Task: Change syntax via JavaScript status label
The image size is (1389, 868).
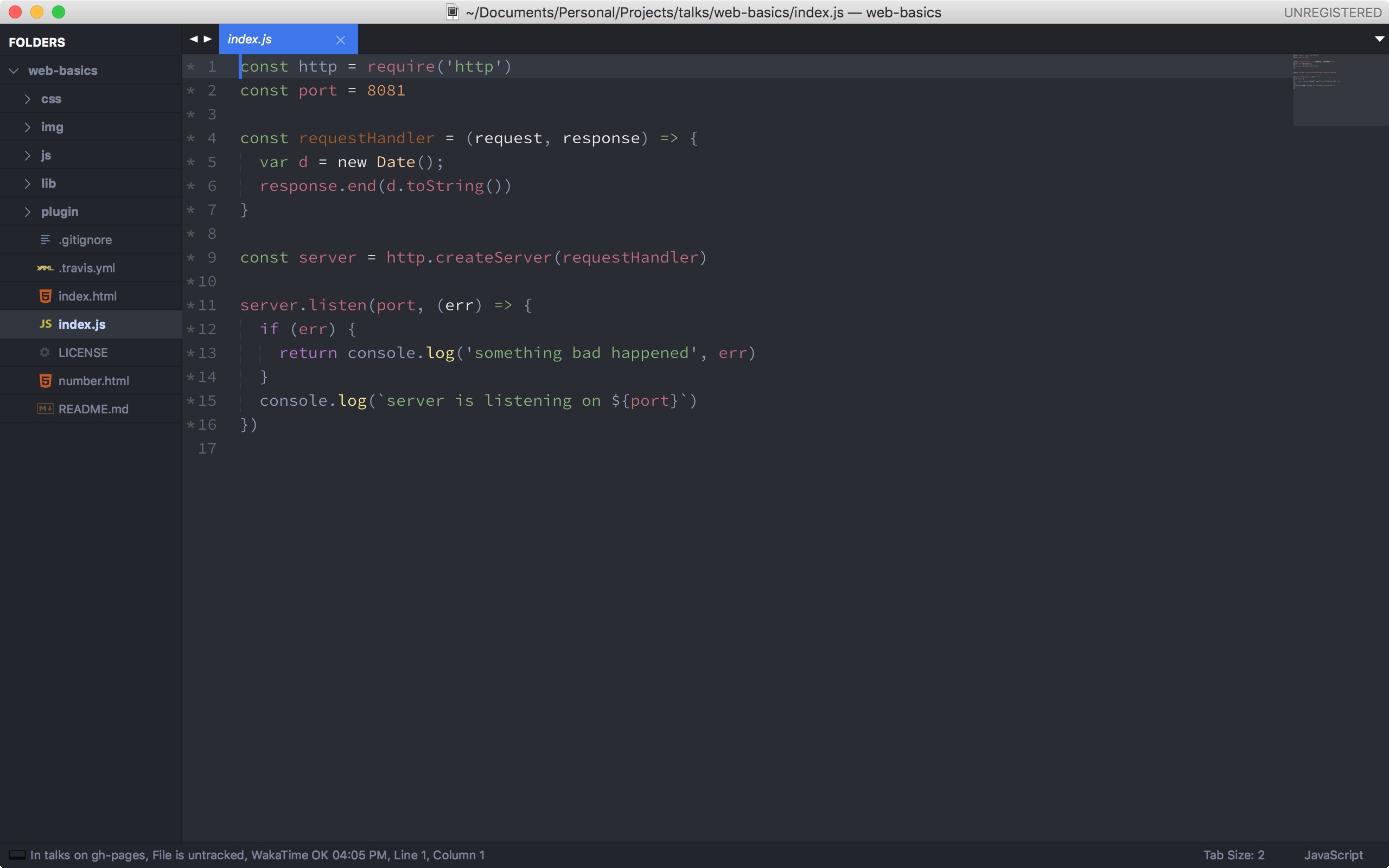Action: coord(1333,855)
